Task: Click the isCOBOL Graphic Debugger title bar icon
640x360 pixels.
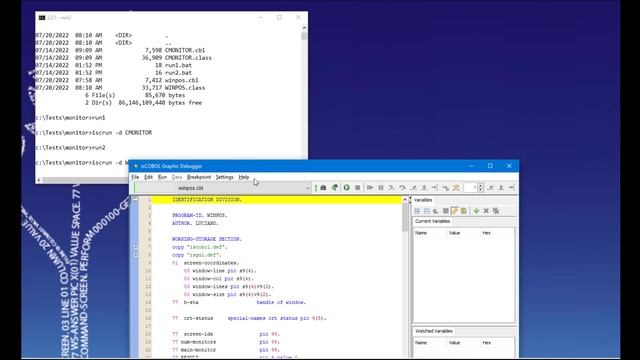Action: pos(136,166)
